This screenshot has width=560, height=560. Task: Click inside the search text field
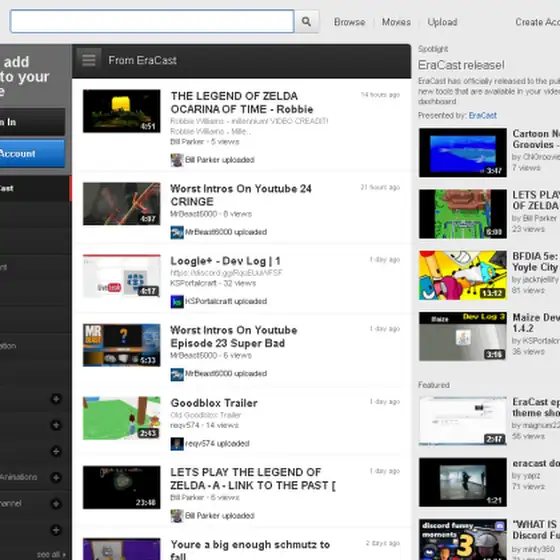coord(152,21)
